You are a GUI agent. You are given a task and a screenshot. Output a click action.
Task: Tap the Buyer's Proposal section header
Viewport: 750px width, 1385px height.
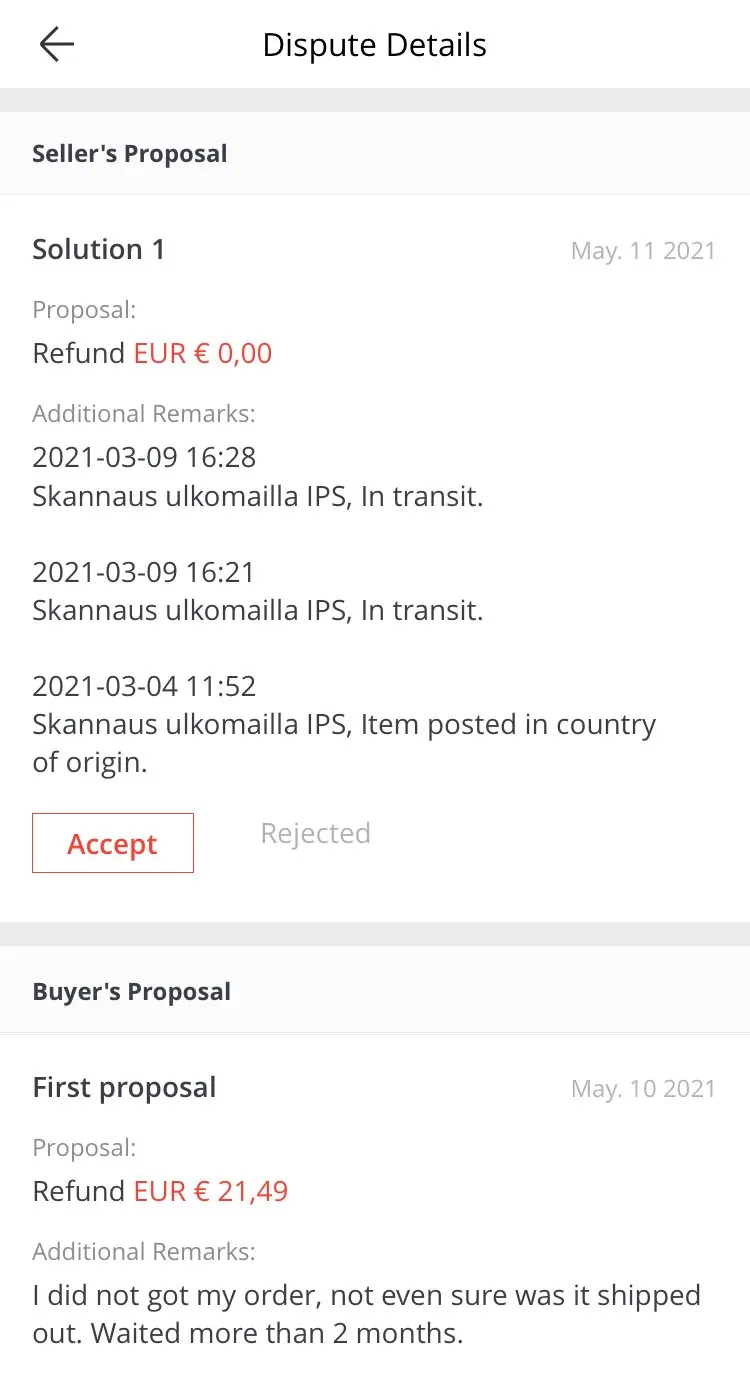(132, 992)
